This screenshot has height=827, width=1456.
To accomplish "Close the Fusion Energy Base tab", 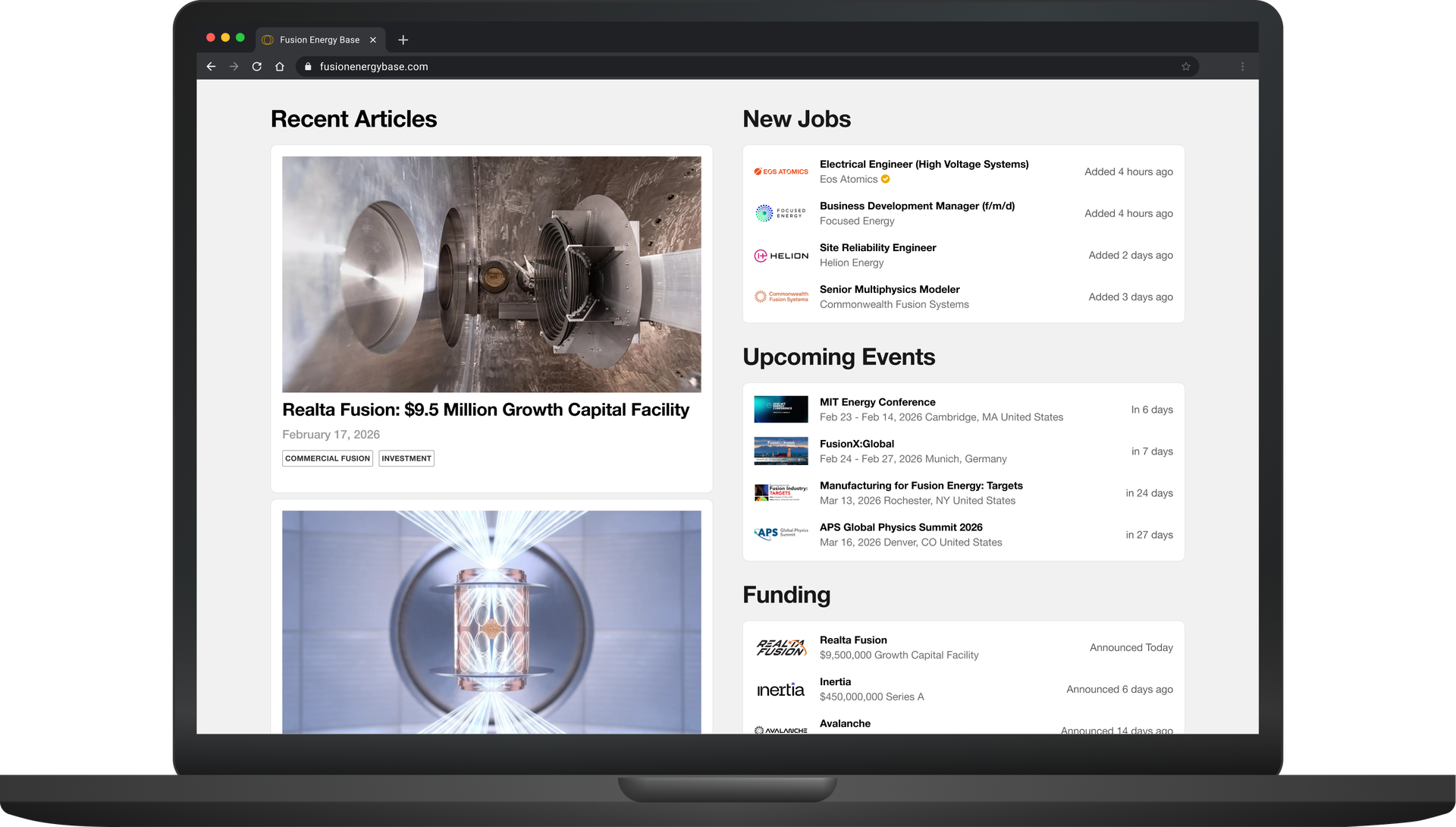I will (x=373, y=40).
